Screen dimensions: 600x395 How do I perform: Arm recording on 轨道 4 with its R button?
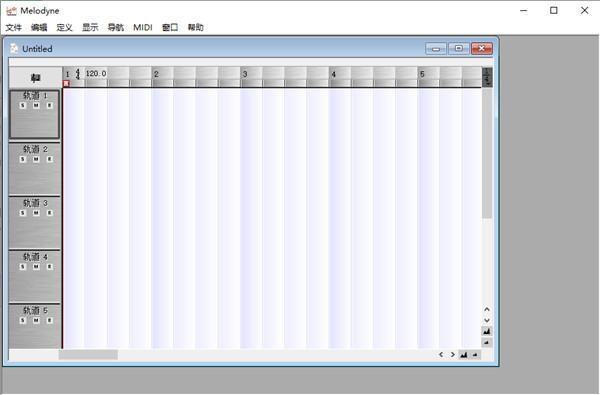click(49, 266)
